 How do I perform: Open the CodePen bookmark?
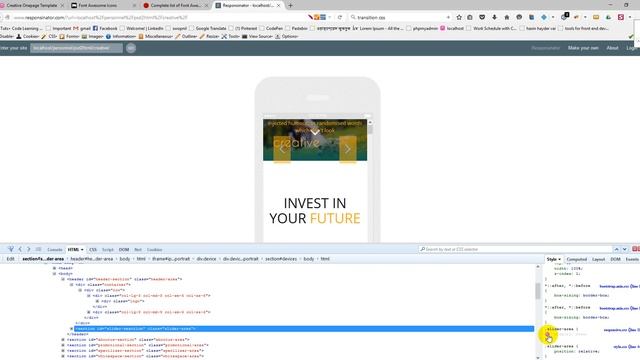point(271,29)
